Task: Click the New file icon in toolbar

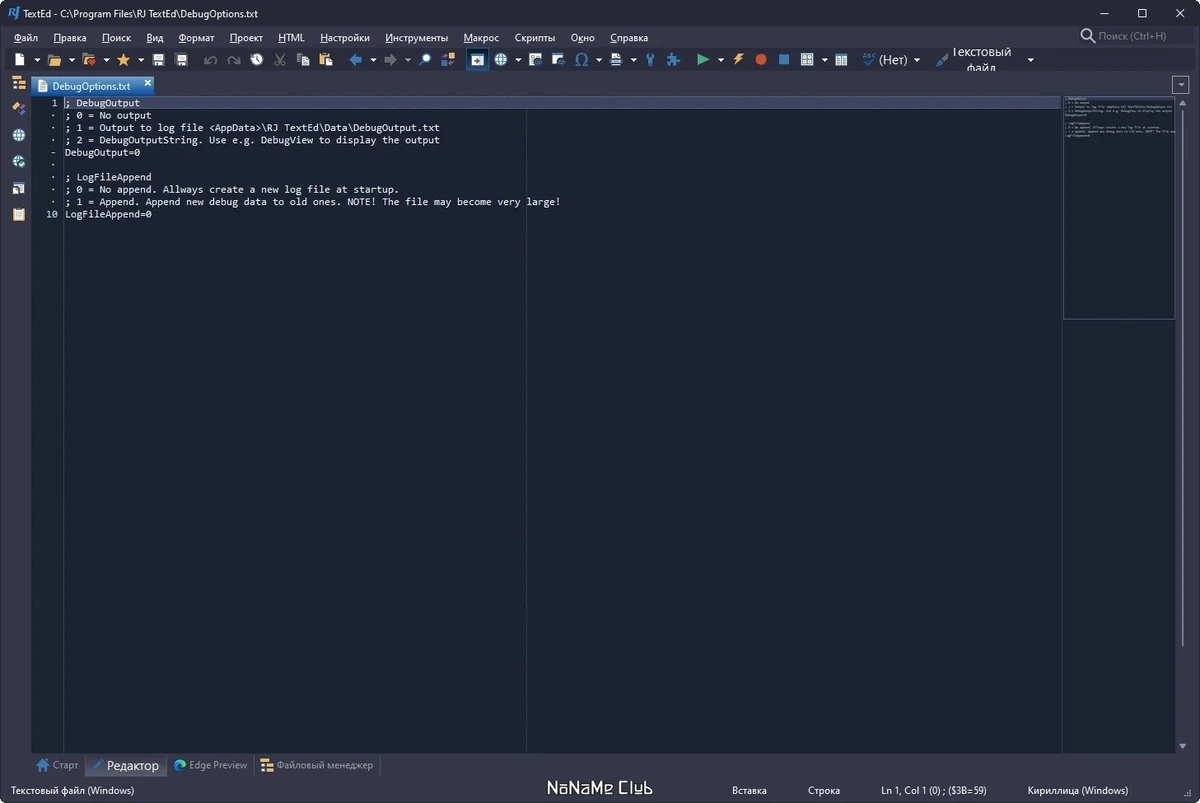Action: [x=19, y=60]
